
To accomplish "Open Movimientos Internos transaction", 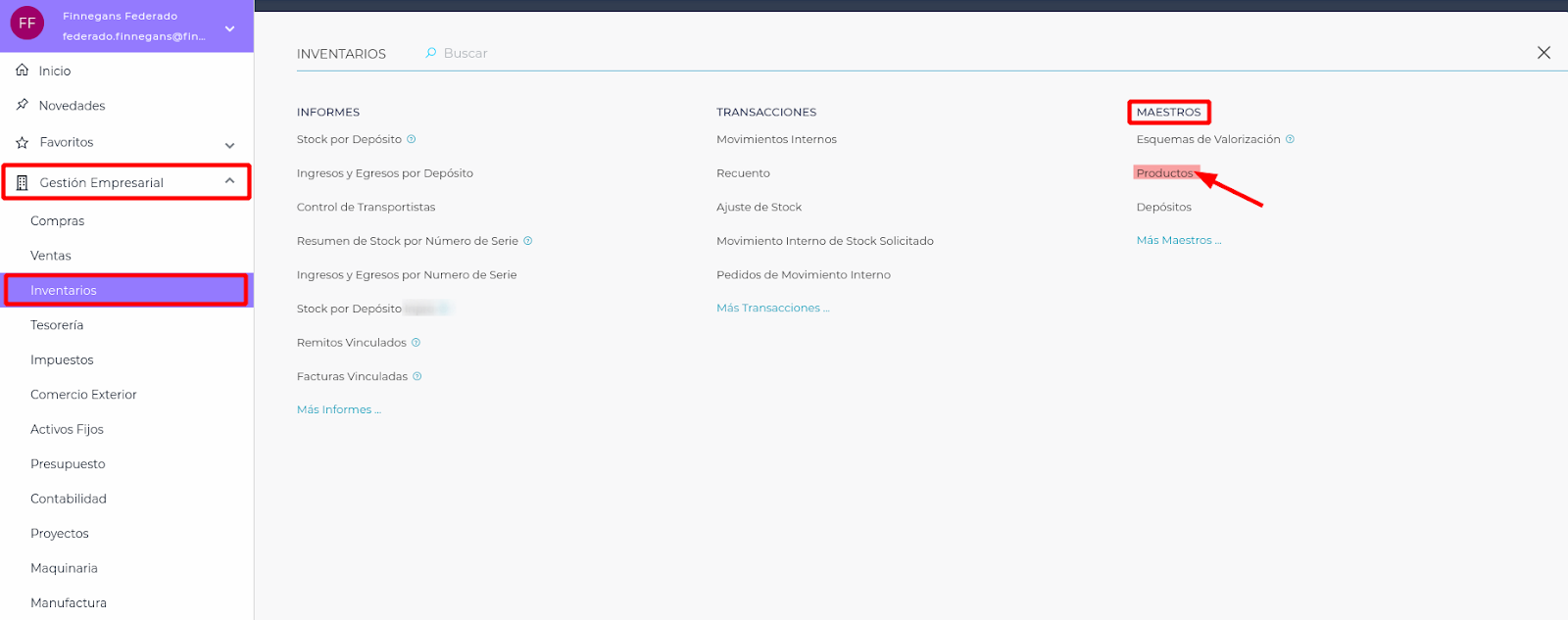I will (x=776, y=139).
